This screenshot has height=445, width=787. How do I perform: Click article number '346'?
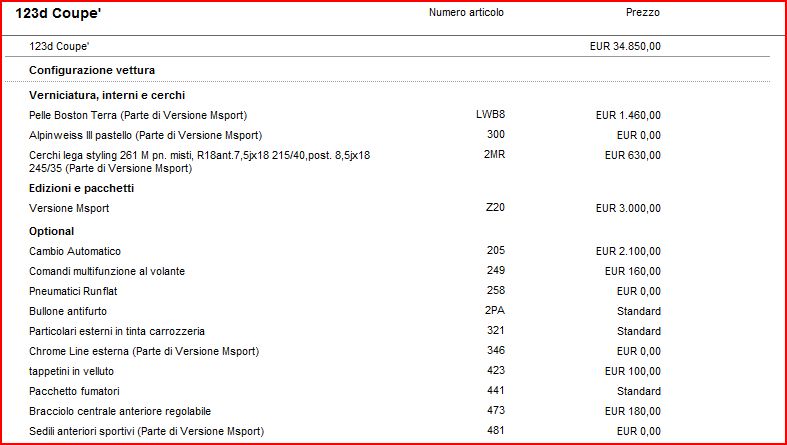[496, 351]
